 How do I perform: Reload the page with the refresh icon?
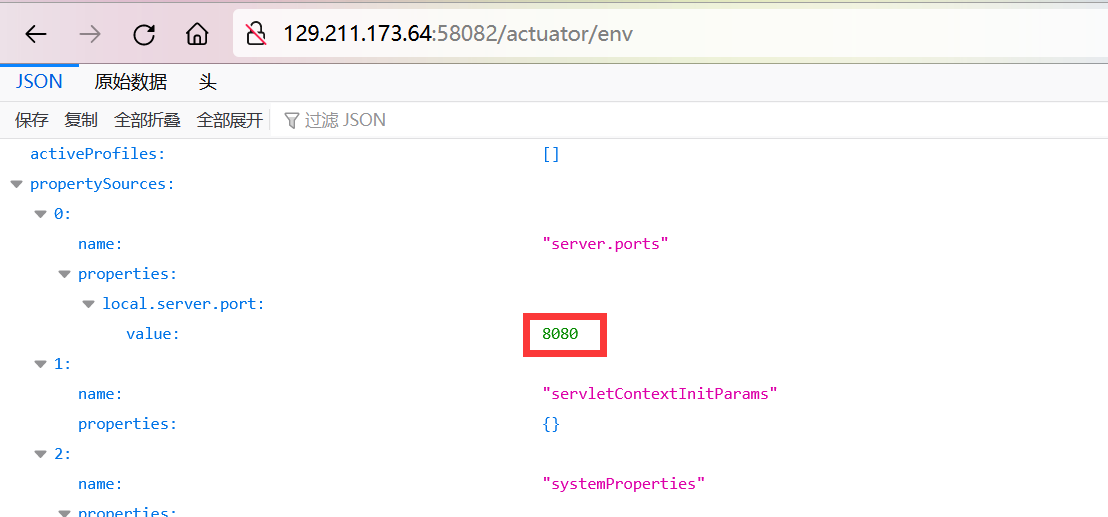[144, 34]
